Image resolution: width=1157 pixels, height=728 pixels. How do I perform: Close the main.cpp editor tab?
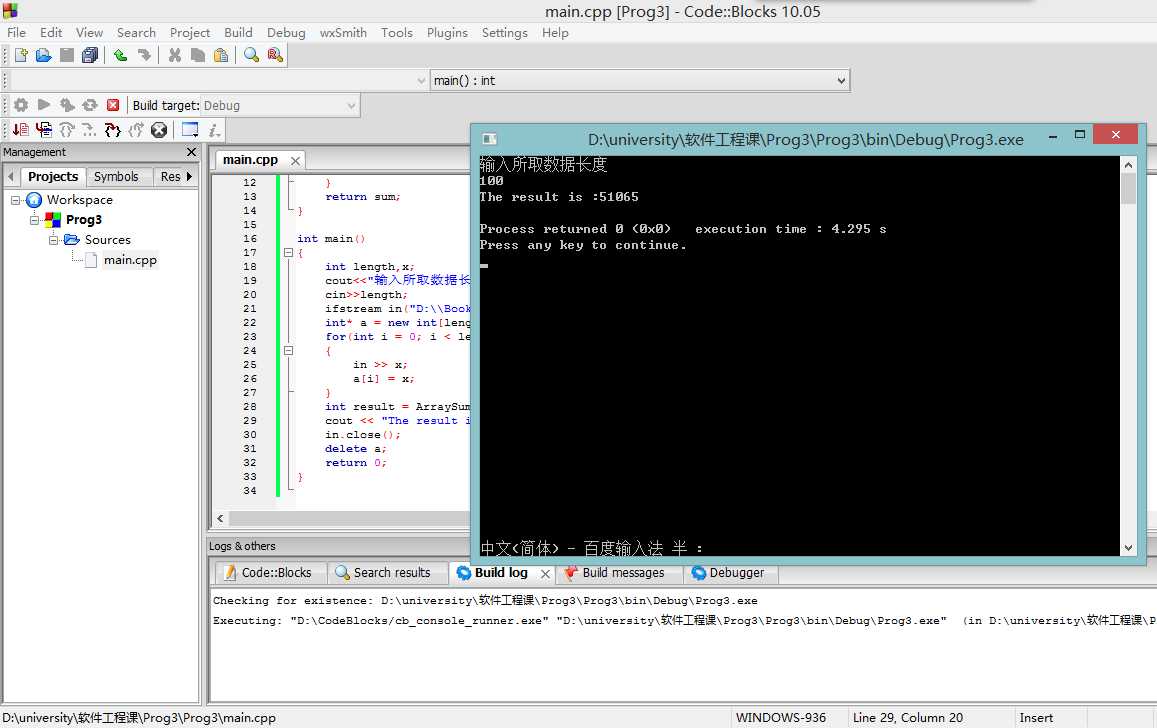(295, 161)
